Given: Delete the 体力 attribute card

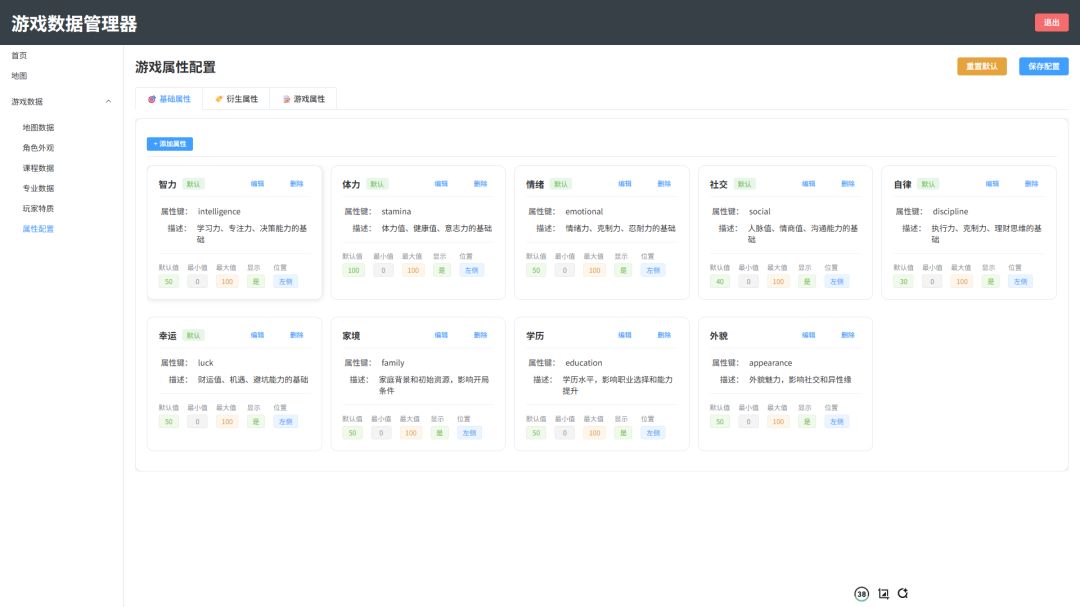Looking at the screenshot, I should pyautogui.click(x=481, y=184).
